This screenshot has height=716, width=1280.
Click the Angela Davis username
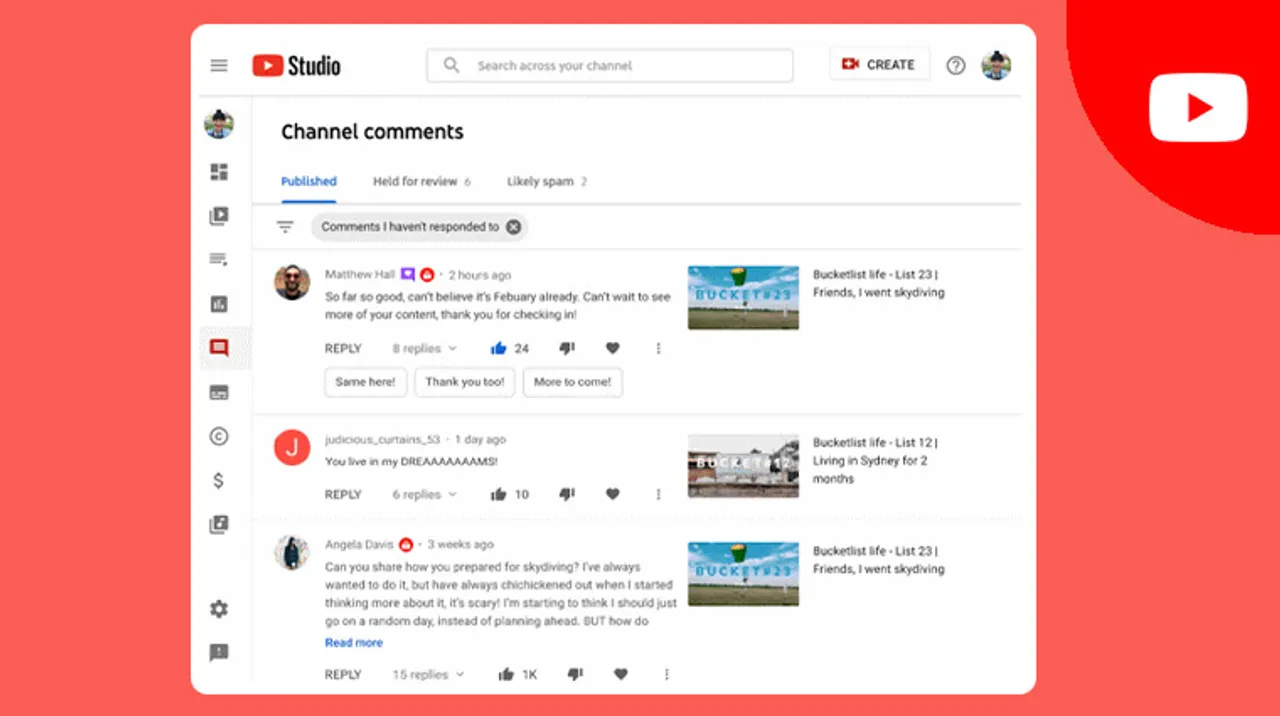[358, 544]
